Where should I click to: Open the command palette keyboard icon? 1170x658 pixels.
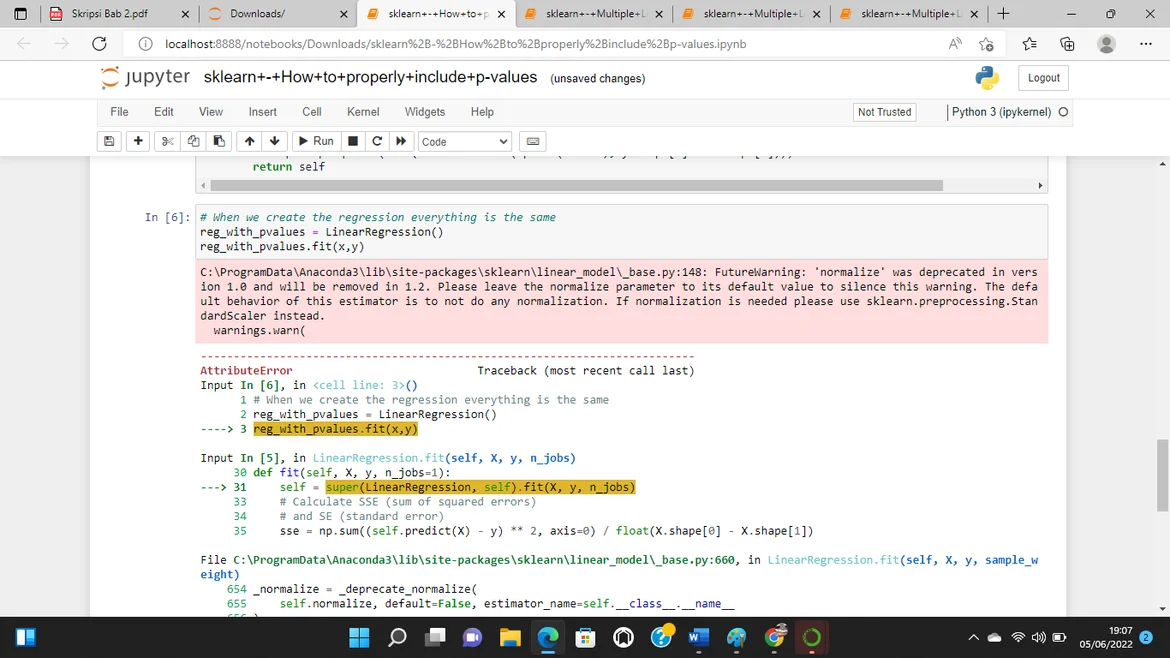pos(533,141)
